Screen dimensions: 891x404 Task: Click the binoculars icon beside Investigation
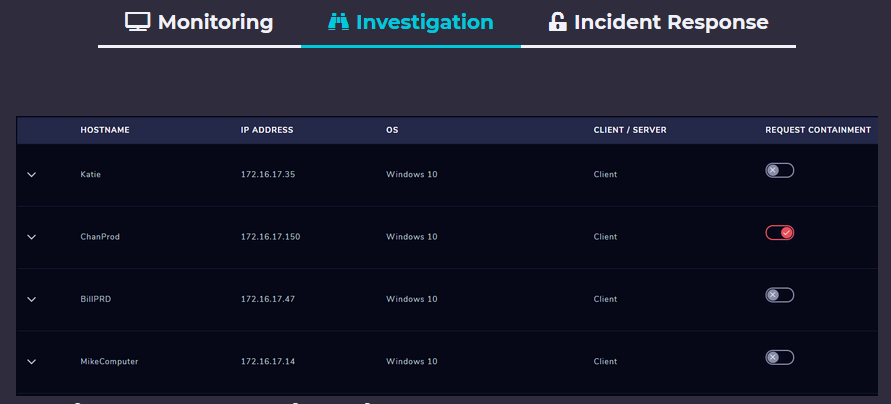pyautogui.click(x=338, y=21)
